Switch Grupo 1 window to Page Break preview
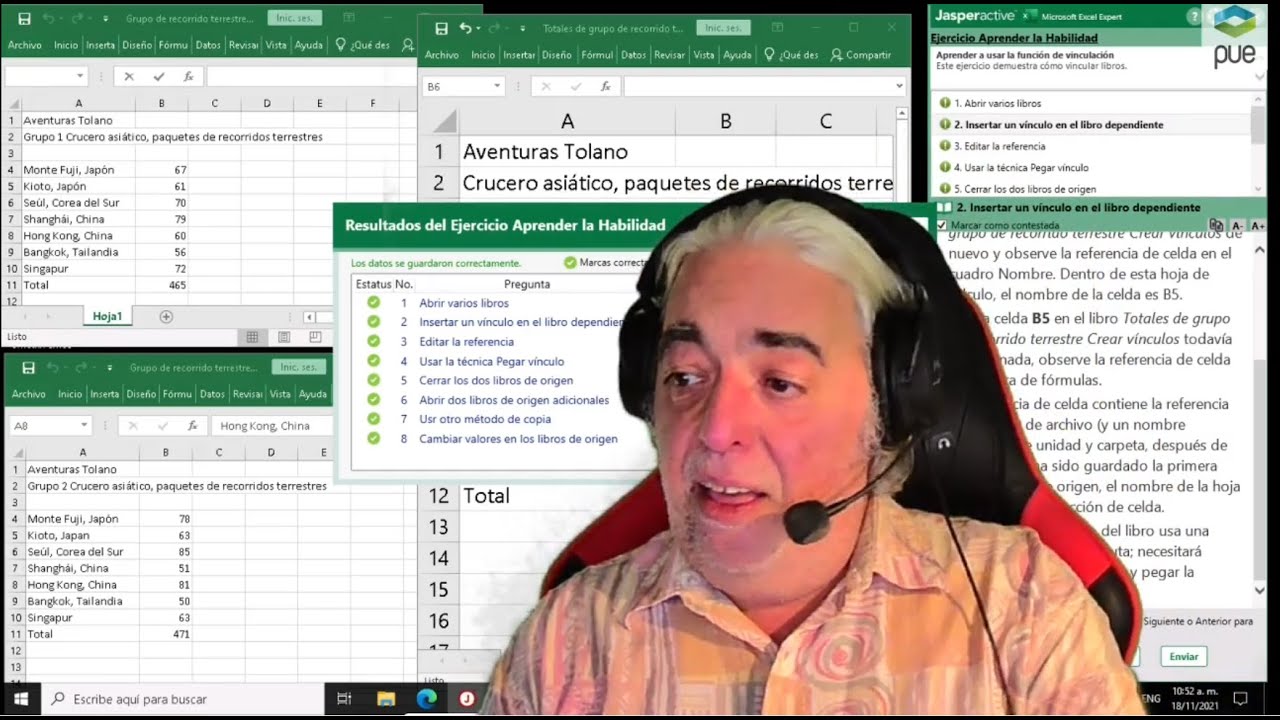 click(315, 337)
